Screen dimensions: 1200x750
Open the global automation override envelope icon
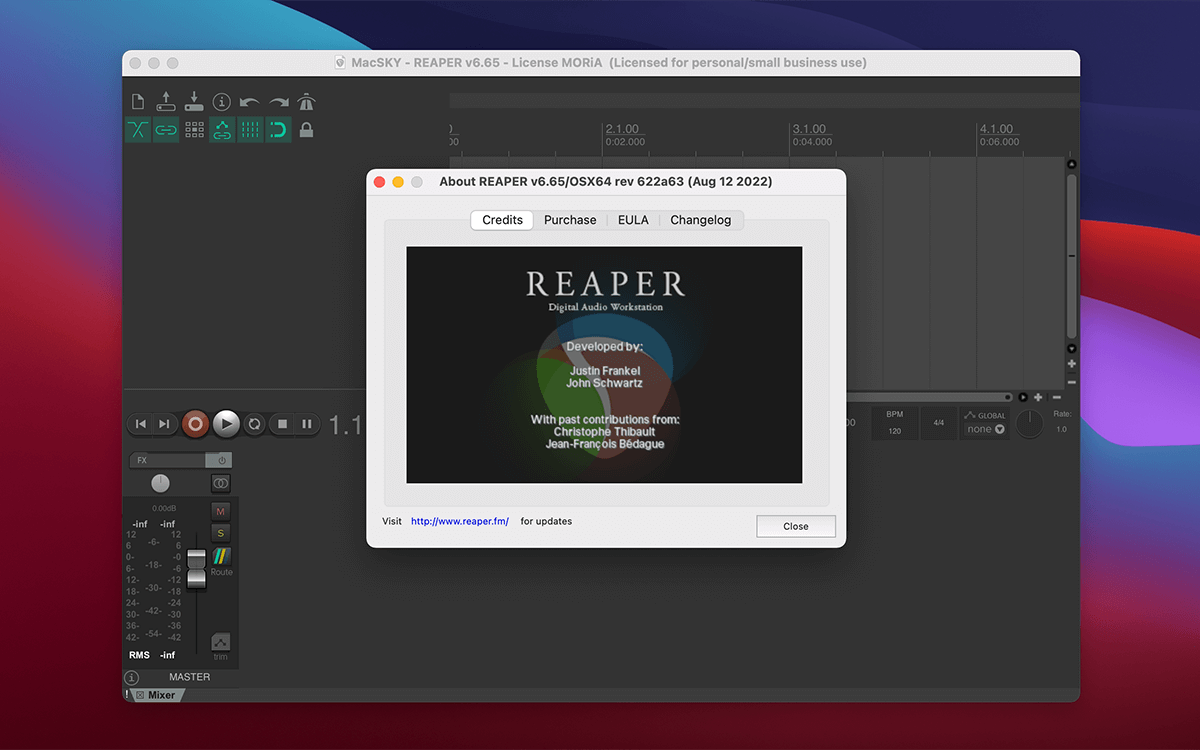(969, 415)
